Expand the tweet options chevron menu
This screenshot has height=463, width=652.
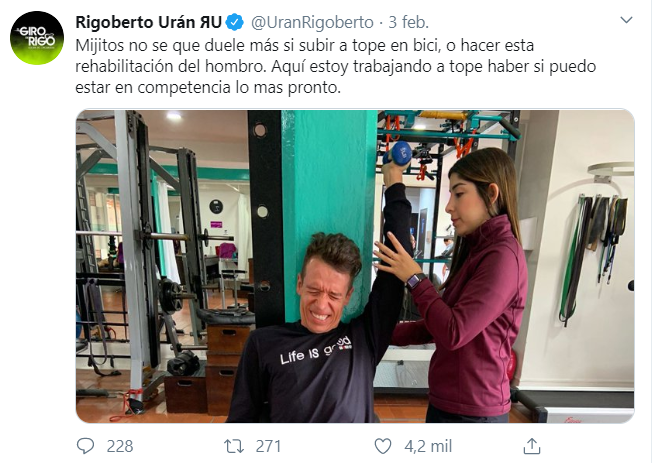click(626, 20)
